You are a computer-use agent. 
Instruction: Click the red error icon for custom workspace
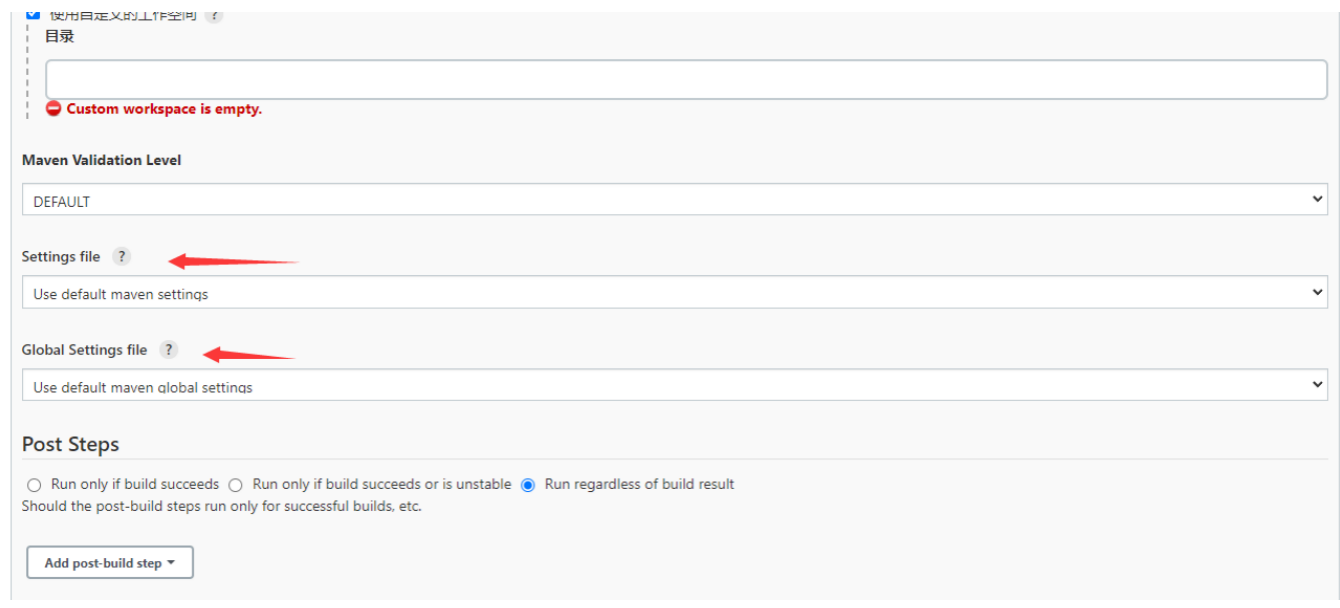pos(54,109)
